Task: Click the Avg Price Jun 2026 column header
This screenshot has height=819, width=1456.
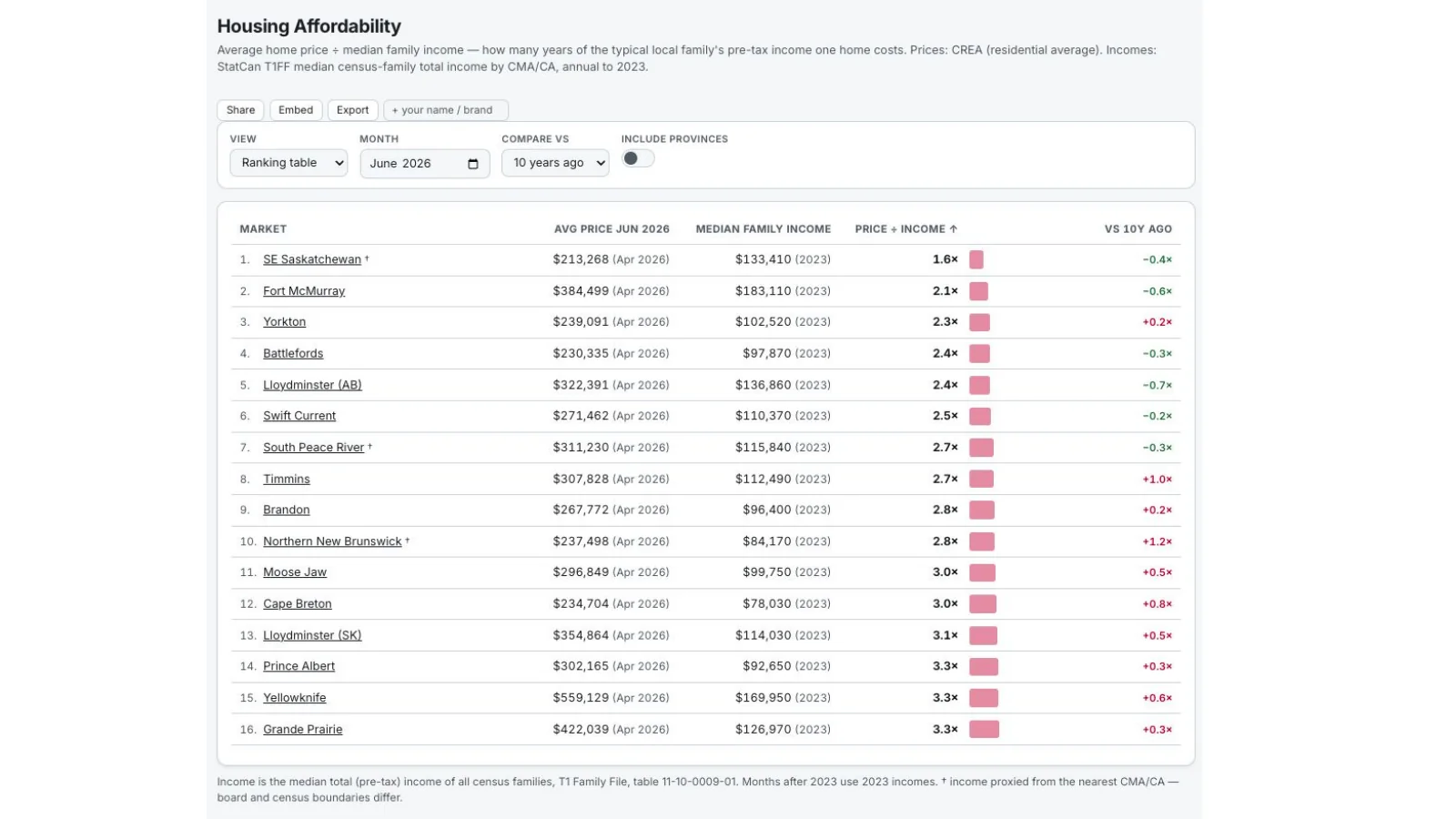Action: pos(612,229)
